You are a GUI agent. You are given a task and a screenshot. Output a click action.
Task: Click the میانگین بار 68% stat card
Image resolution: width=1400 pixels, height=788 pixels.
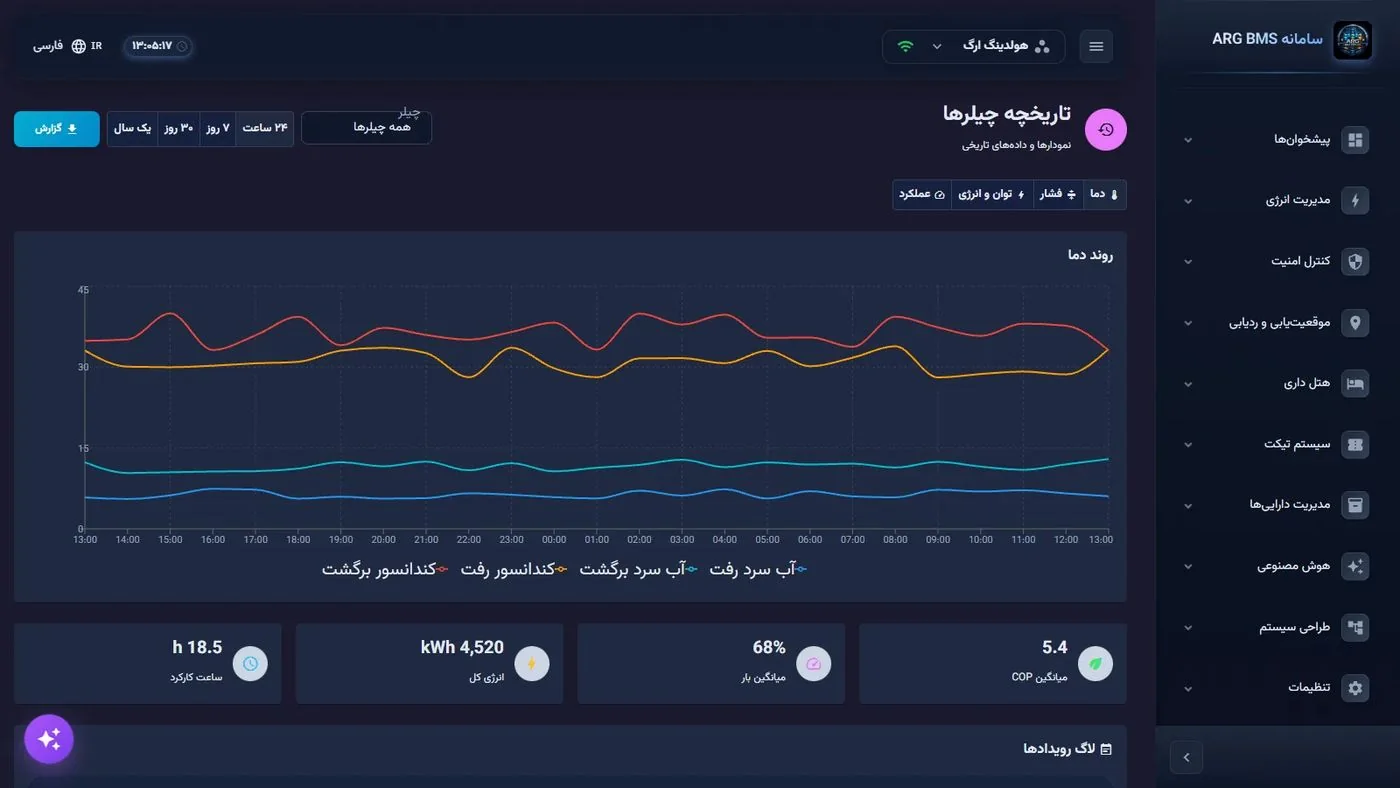coord(711,664)
